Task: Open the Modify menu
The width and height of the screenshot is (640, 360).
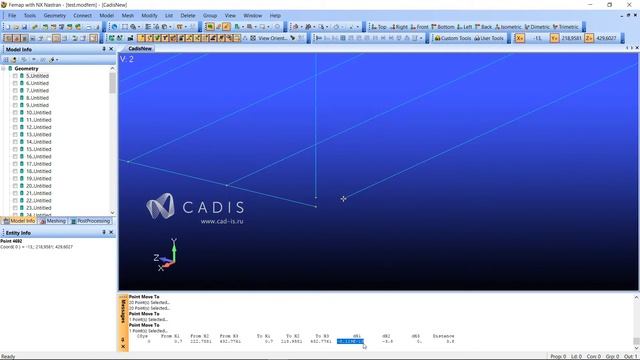Action: point(149,16)
